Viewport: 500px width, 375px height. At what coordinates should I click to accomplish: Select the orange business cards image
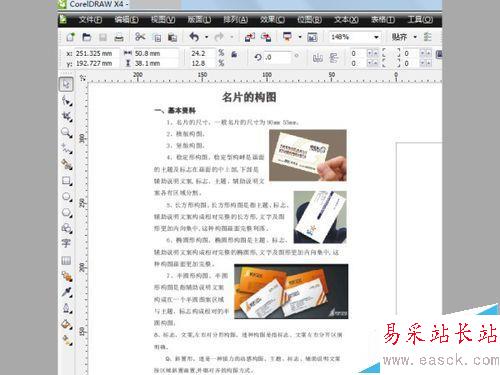tap(291, 291)
